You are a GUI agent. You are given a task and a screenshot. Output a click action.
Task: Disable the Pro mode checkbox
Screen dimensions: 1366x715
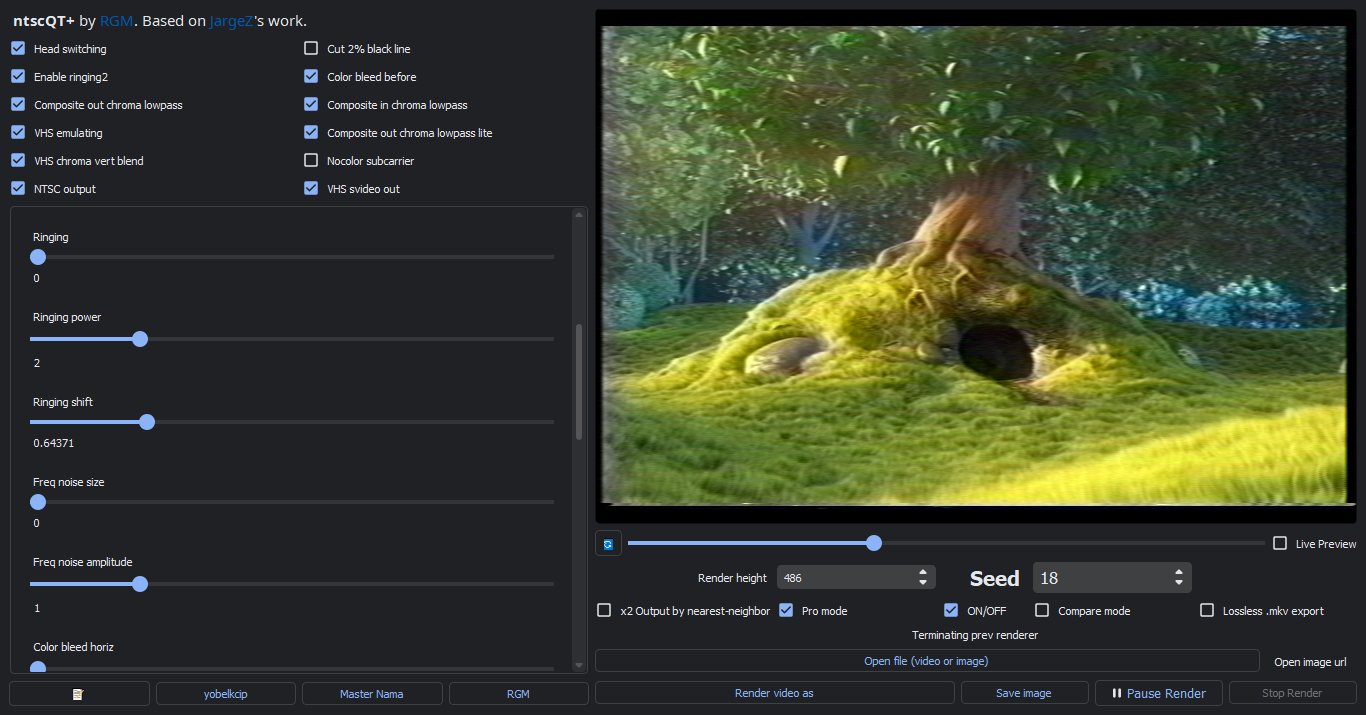pos(786,610)
